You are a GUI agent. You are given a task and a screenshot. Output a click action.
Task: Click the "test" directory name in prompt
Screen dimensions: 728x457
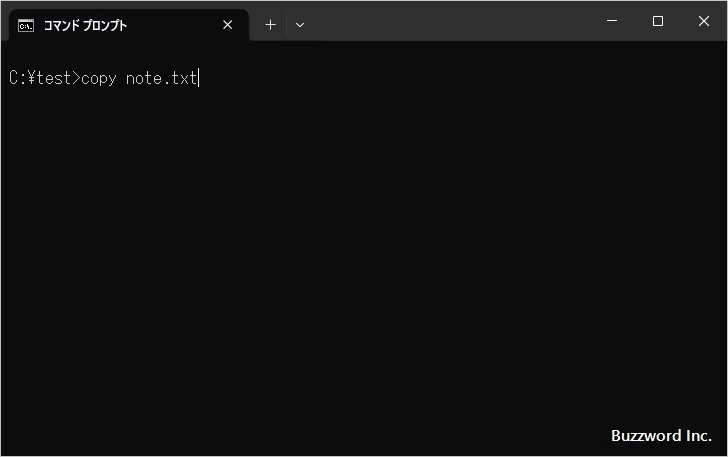pyautogui.click(x=53, y=78)
